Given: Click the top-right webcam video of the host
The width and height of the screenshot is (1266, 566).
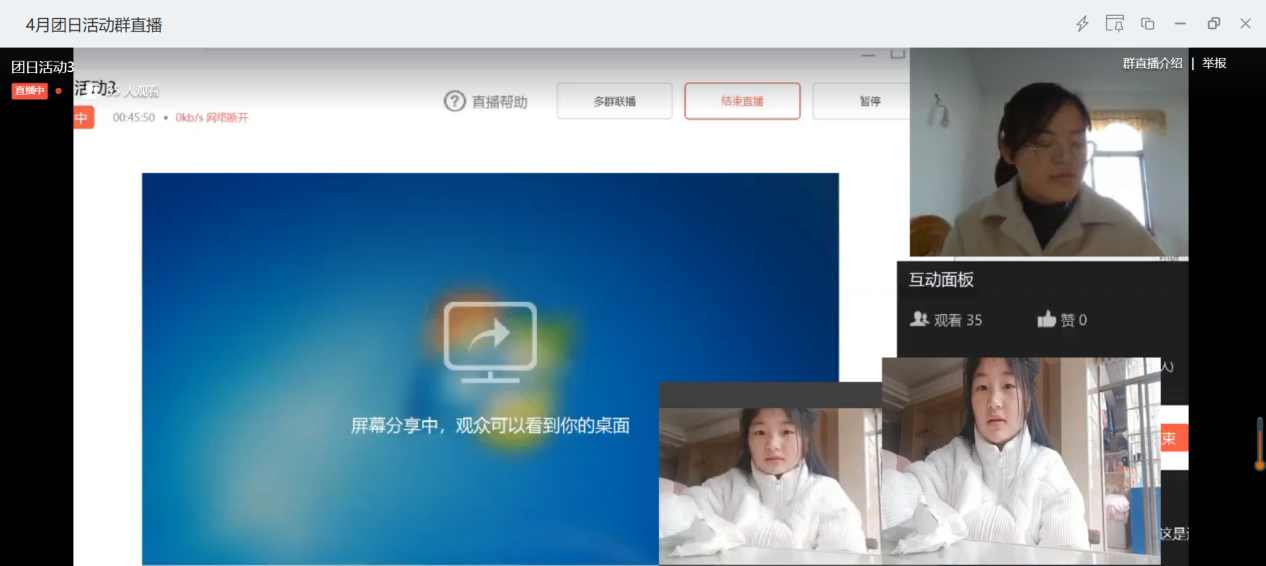Looking at the screenshot, I should (x=1049, y=152).
